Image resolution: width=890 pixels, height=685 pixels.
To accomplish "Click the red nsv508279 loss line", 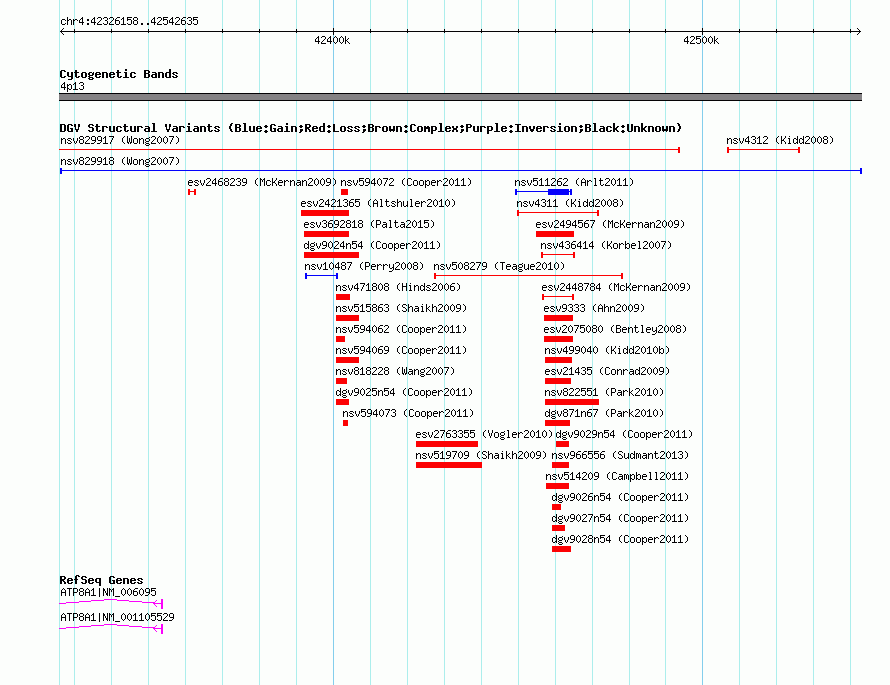I will pos(528,276).
